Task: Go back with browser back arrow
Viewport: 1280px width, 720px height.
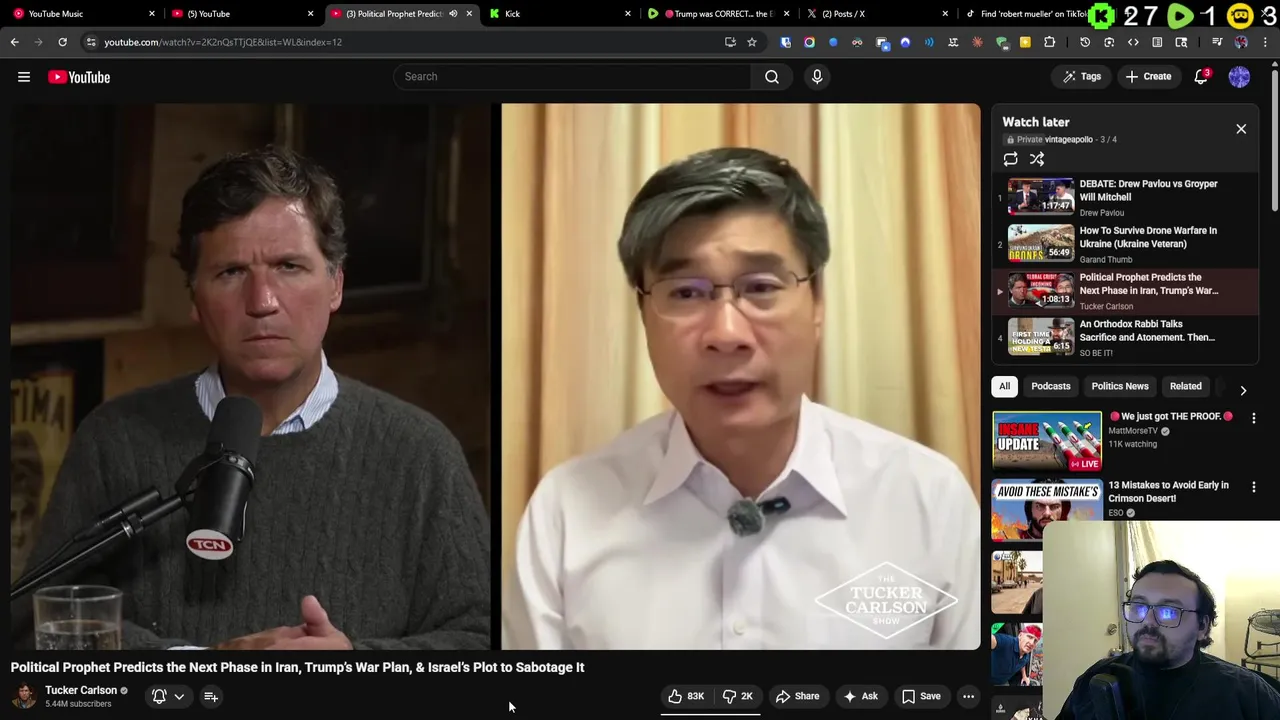Action: point(14,42)
